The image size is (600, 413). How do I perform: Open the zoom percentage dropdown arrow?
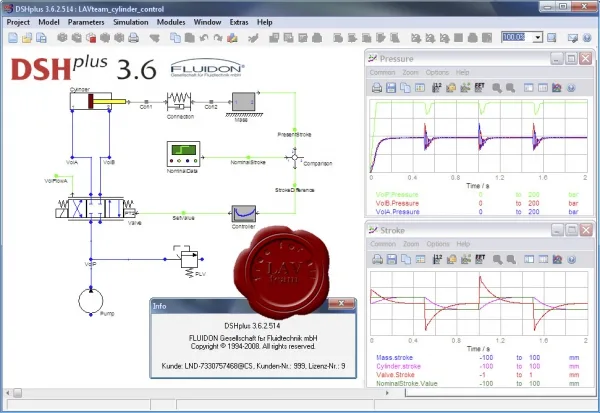click(x=538, y=38)
